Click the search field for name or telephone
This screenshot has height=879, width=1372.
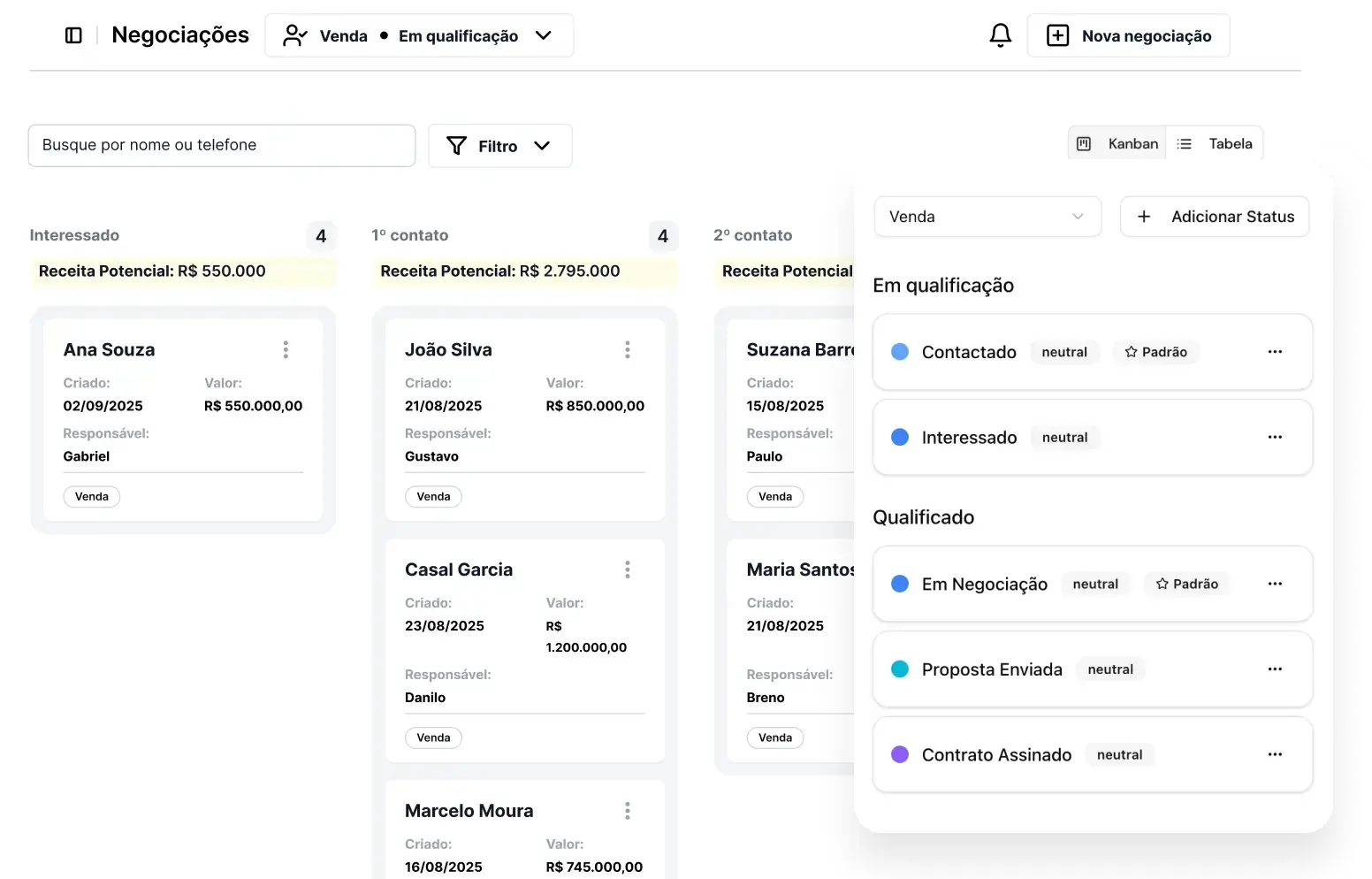(221, 145)
